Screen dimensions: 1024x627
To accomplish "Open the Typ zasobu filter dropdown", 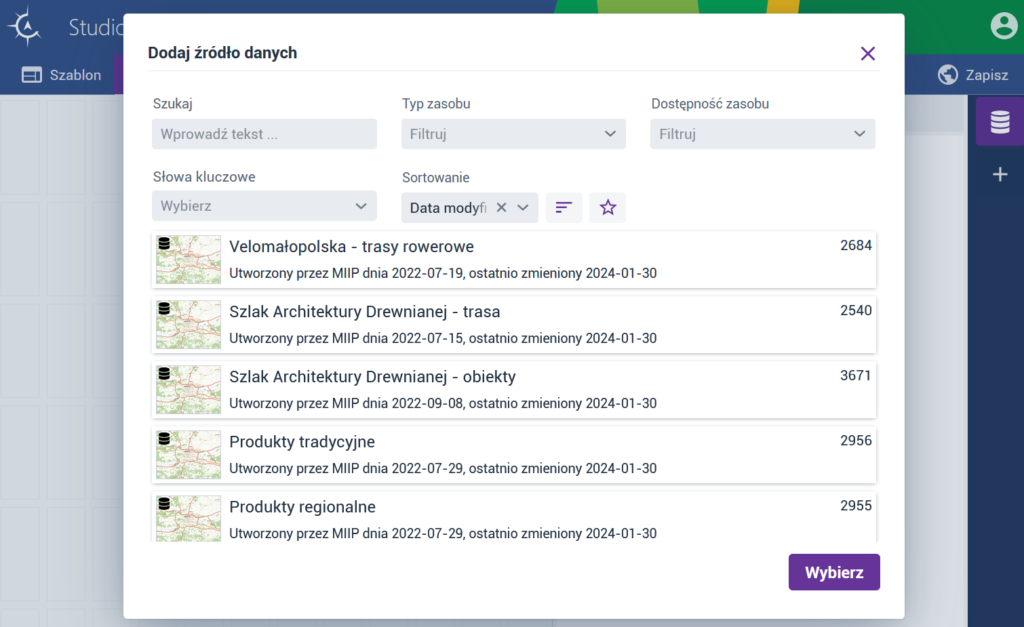I will pyautogui.click(x=513, y=134).
